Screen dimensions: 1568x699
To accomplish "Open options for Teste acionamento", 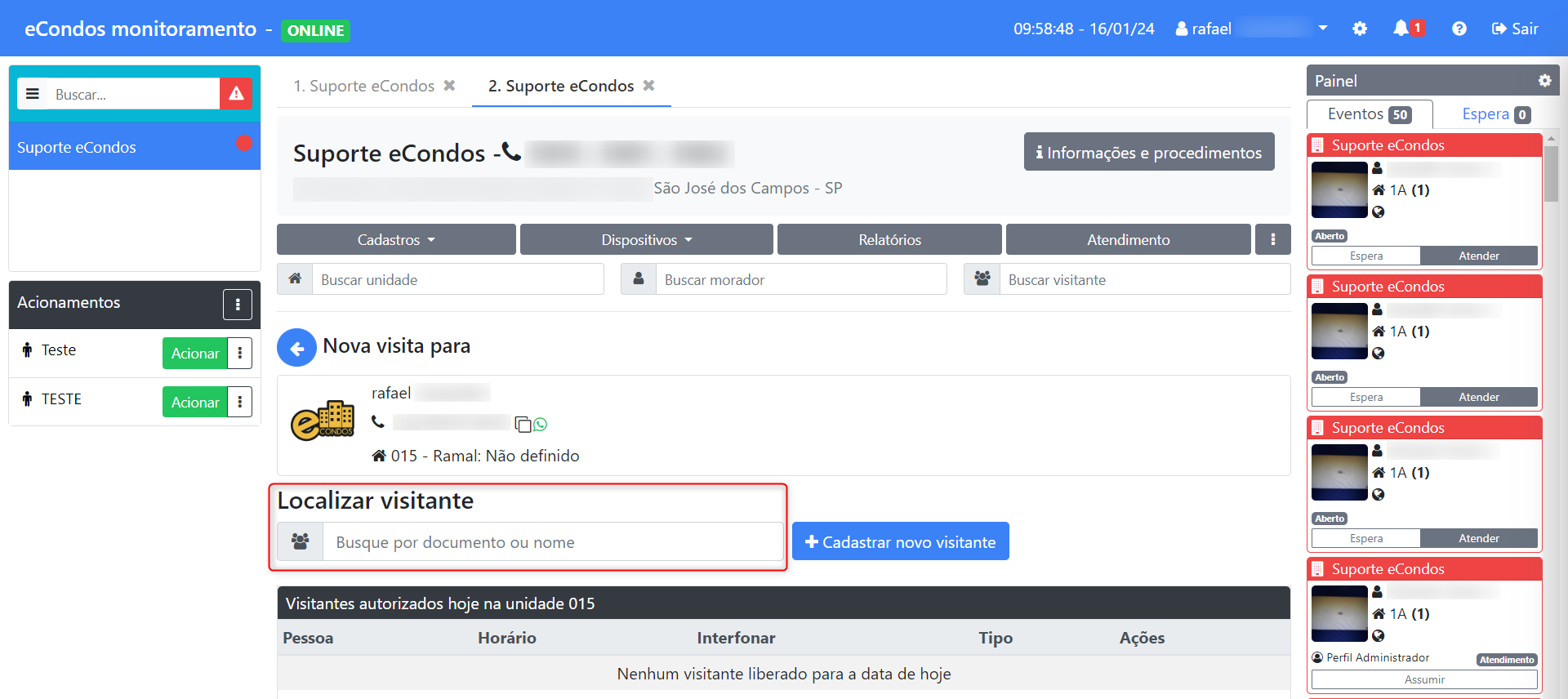I will tap(239, 354).
